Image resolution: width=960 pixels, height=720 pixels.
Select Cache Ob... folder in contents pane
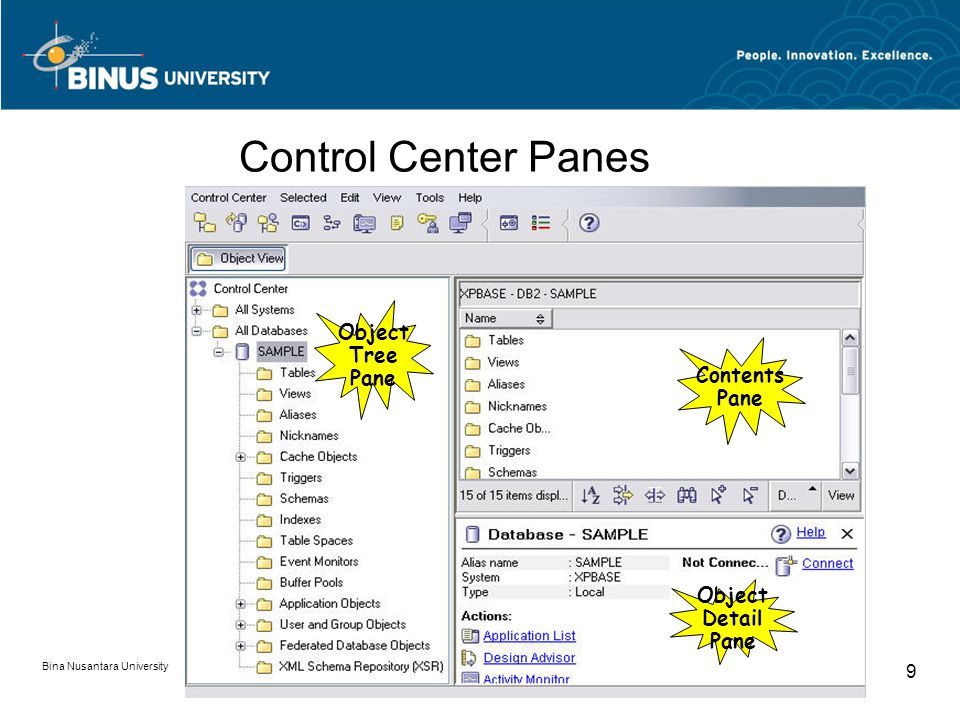pyautogui.click(x=519, y=429)
